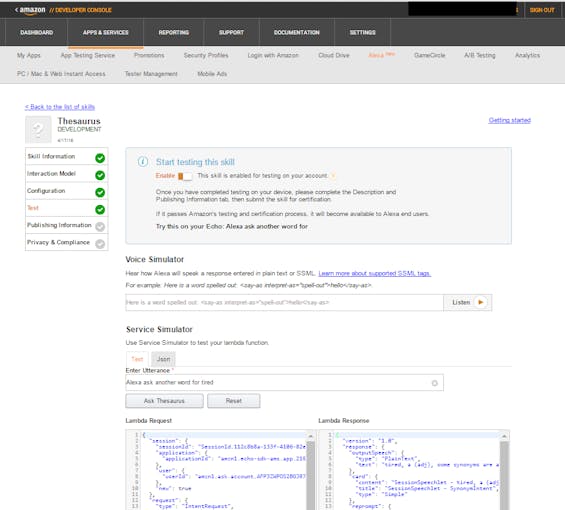This screenshot has height=510, width=565.
Task: Open the Dashboard menu
Action: pos(36,32)
